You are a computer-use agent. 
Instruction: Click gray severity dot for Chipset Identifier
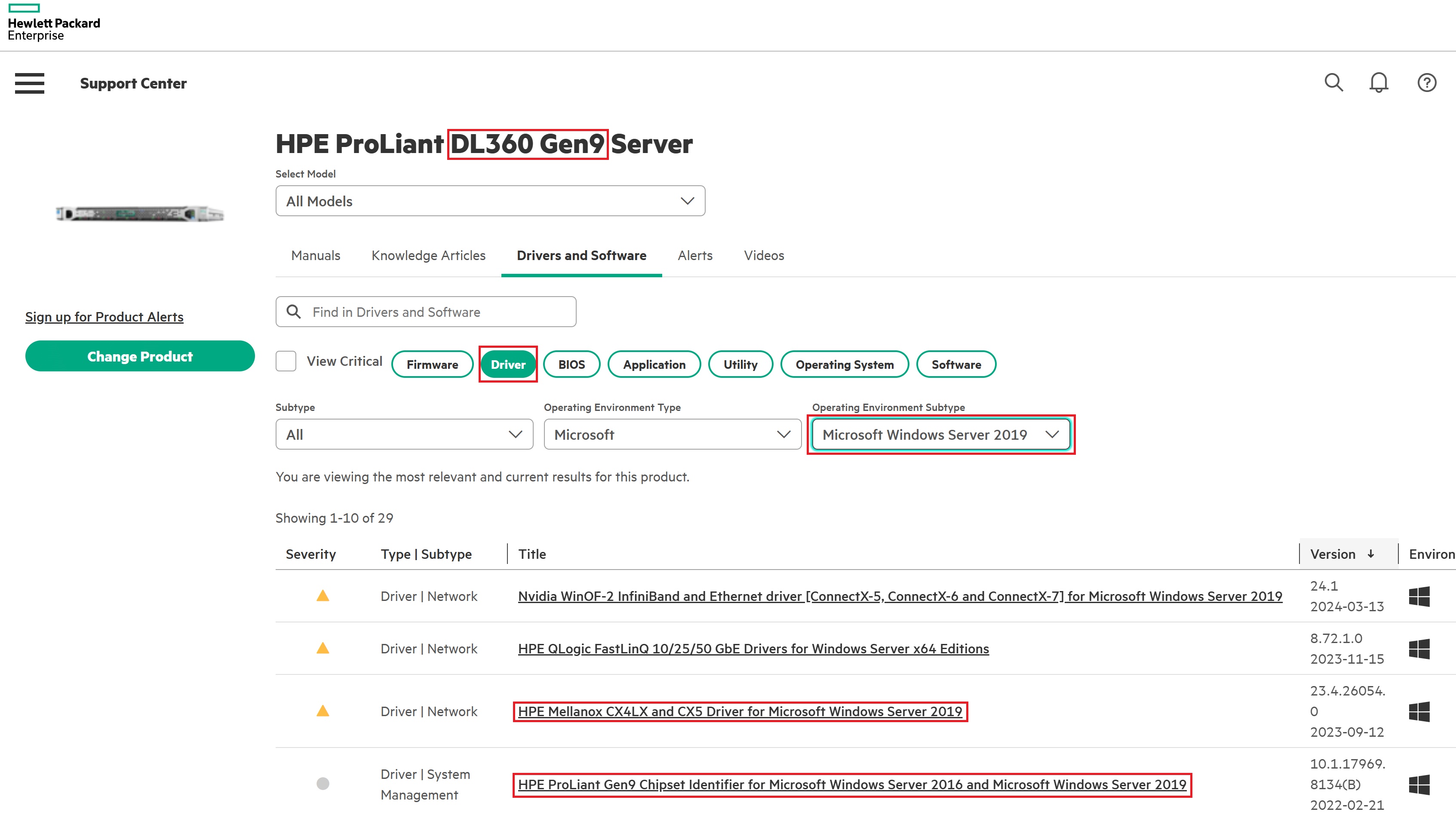coord(323,784)
